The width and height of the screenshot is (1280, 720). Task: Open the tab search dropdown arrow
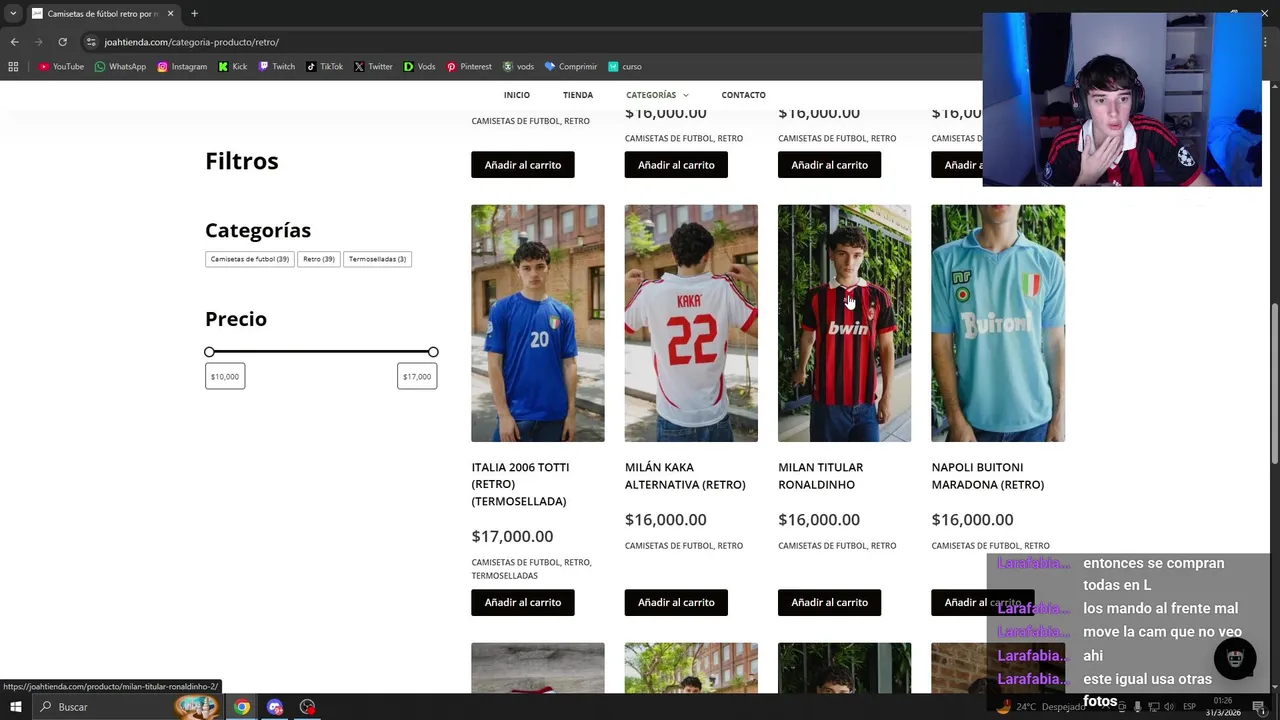tap(12, 14)
